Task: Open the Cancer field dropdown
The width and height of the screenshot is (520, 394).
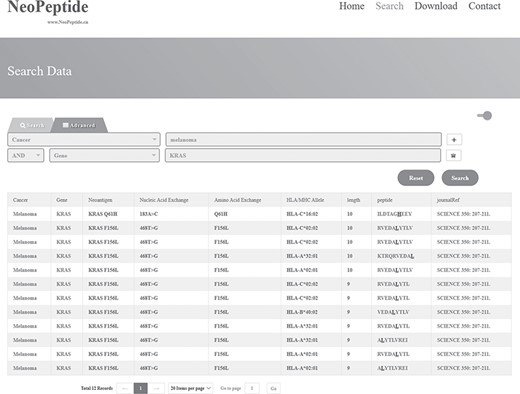Action: coord(84,139)
